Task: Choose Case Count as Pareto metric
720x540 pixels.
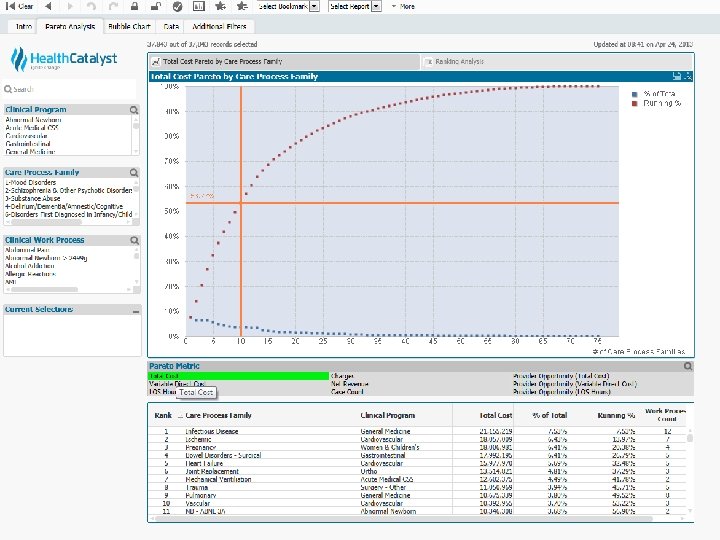Action: coord(420,392)
